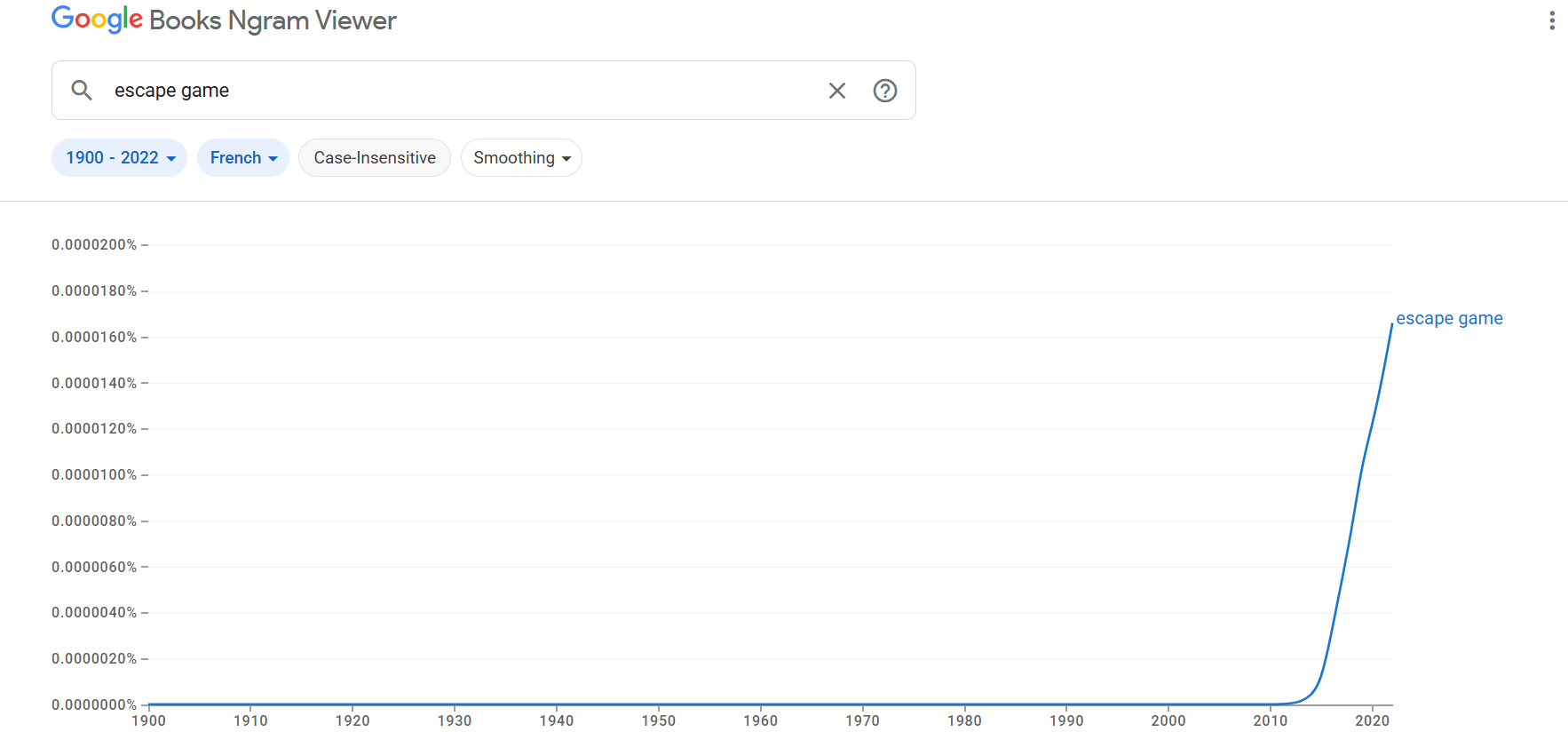Click the Google logo
The image size is (1568, 732).
[97, 20]
